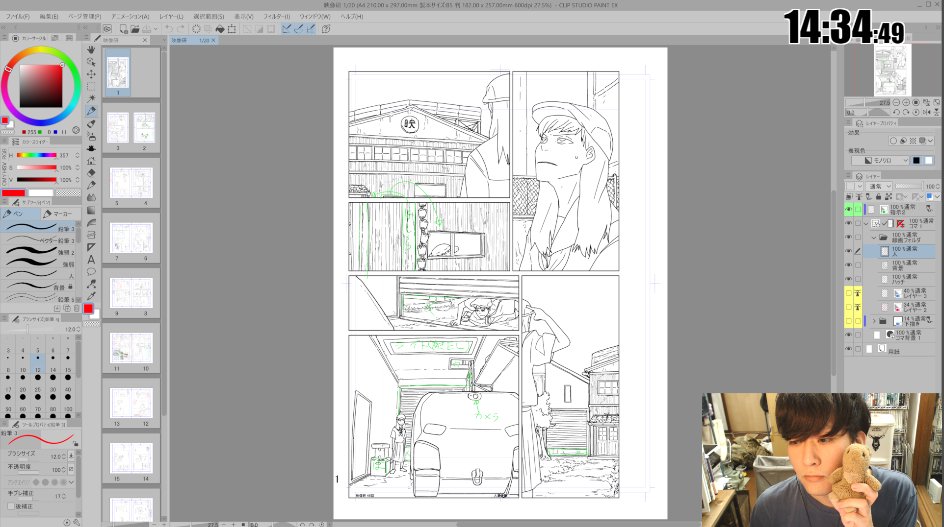Click the color wheel saturation square
Viewport: 944px width, 527px height.
click(41, 86)
